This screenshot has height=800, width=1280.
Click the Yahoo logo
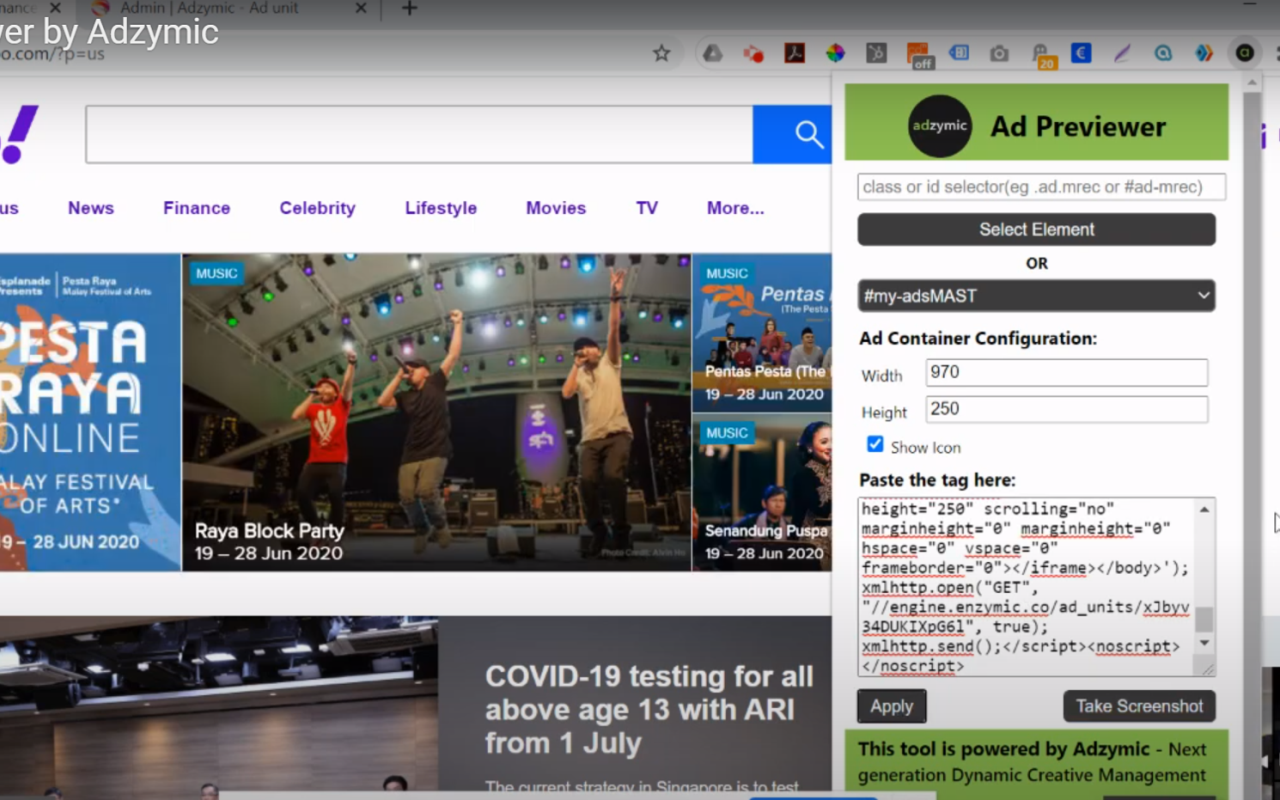(18, 134)
